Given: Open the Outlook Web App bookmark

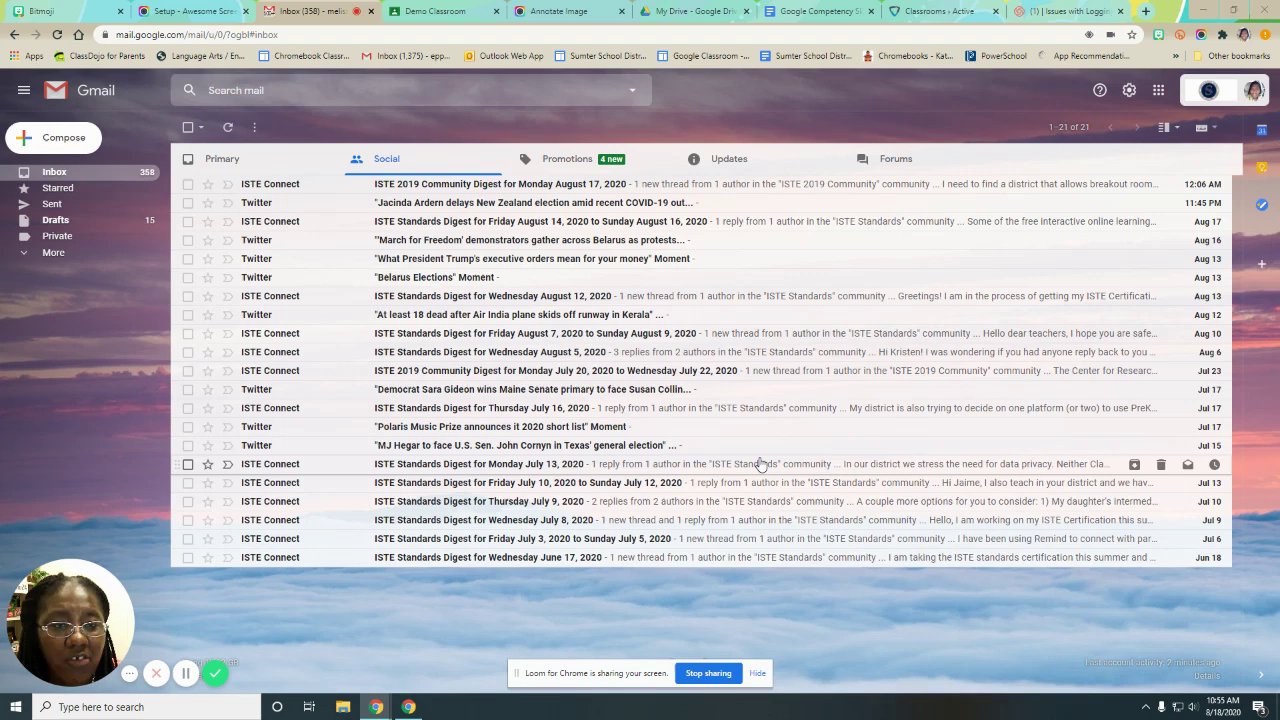Looking at the screenshot, I should click(504, 56).
